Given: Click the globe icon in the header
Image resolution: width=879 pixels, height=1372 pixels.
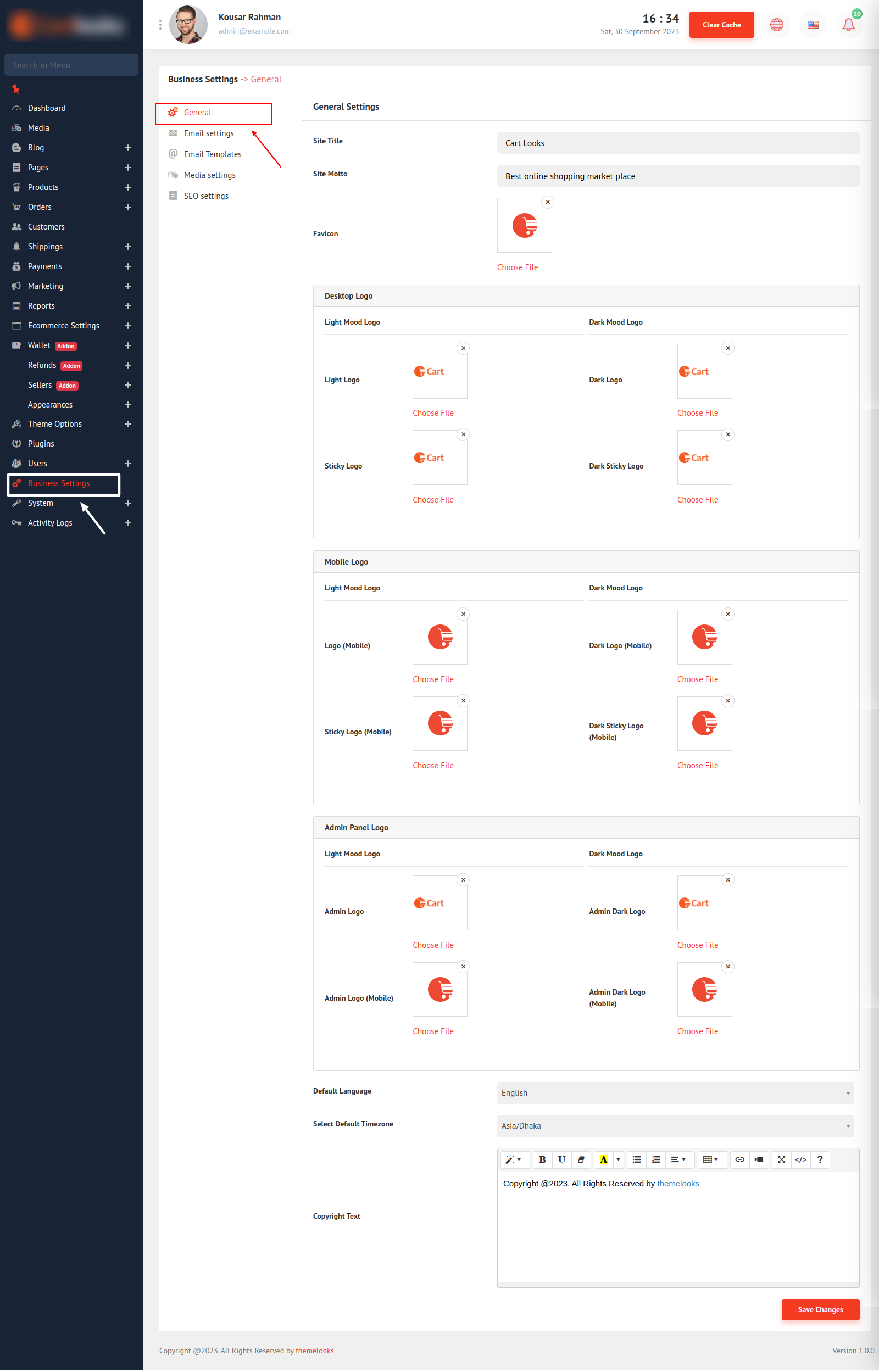Looking at the screenshot, I should click(776, 25).
